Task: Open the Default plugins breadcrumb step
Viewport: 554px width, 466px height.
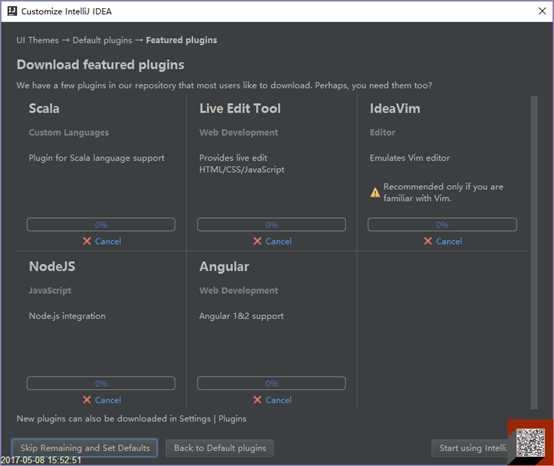Action: point(102,40)
